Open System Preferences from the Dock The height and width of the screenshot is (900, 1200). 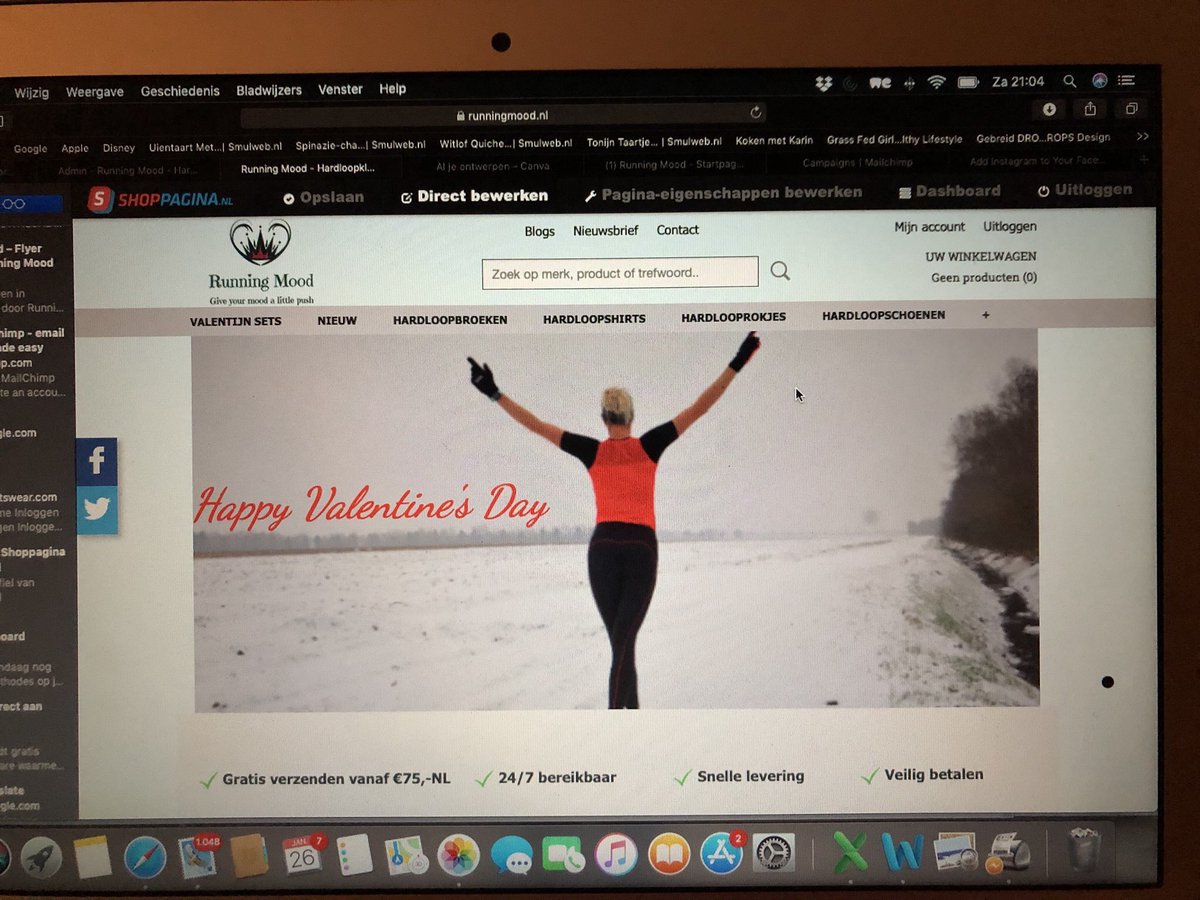tap(773, 855)
